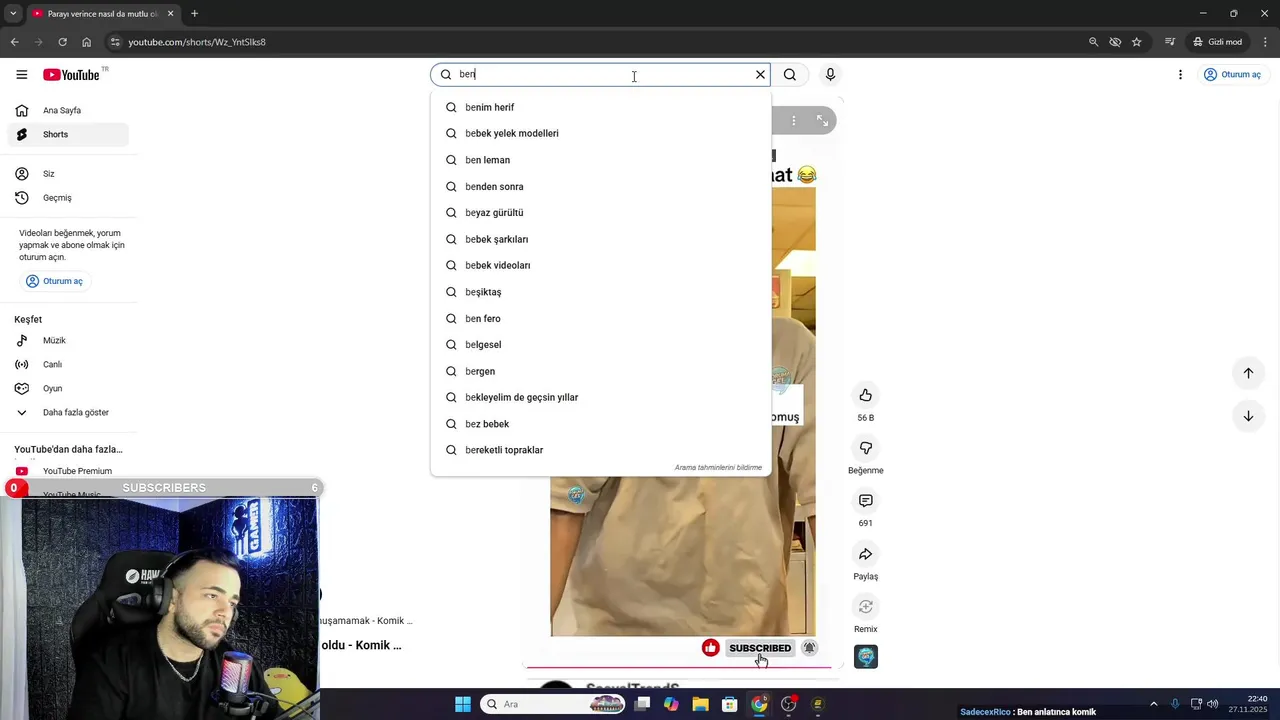Choose suggestion 'ben leman'
The height and width of the screenshot is (720, 1280).
(x=601, y=160)
